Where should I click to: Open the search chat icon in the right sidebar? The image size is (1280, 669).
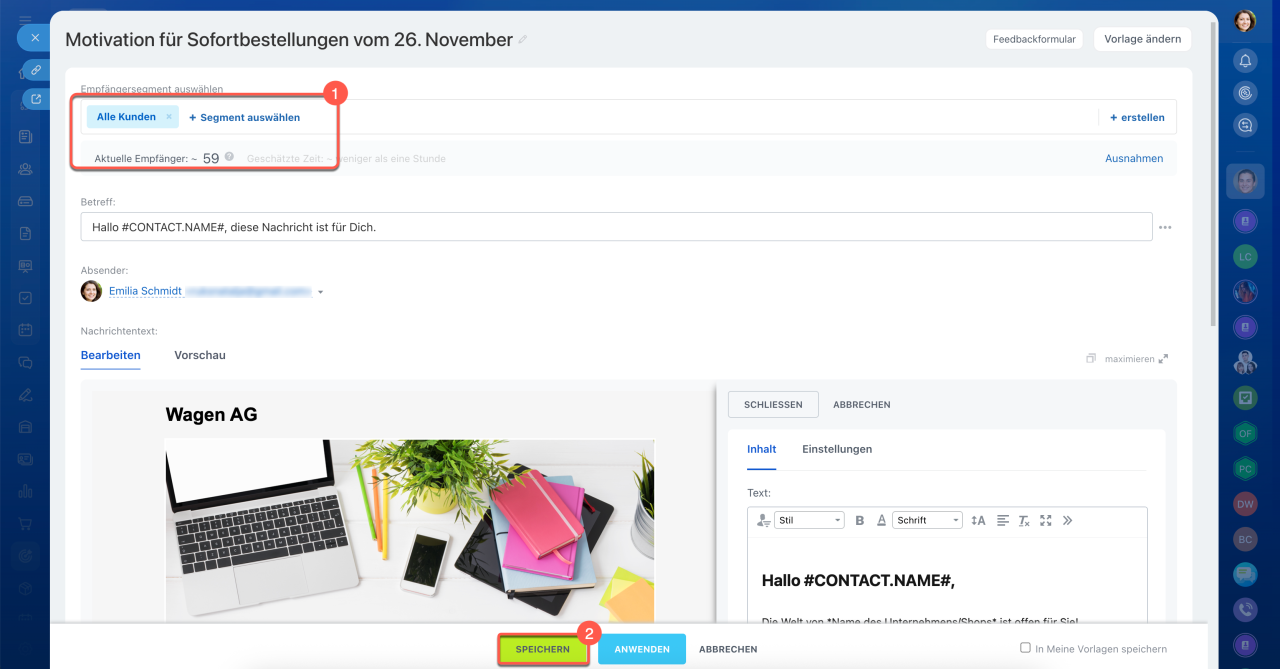(x=1245, y=125)
